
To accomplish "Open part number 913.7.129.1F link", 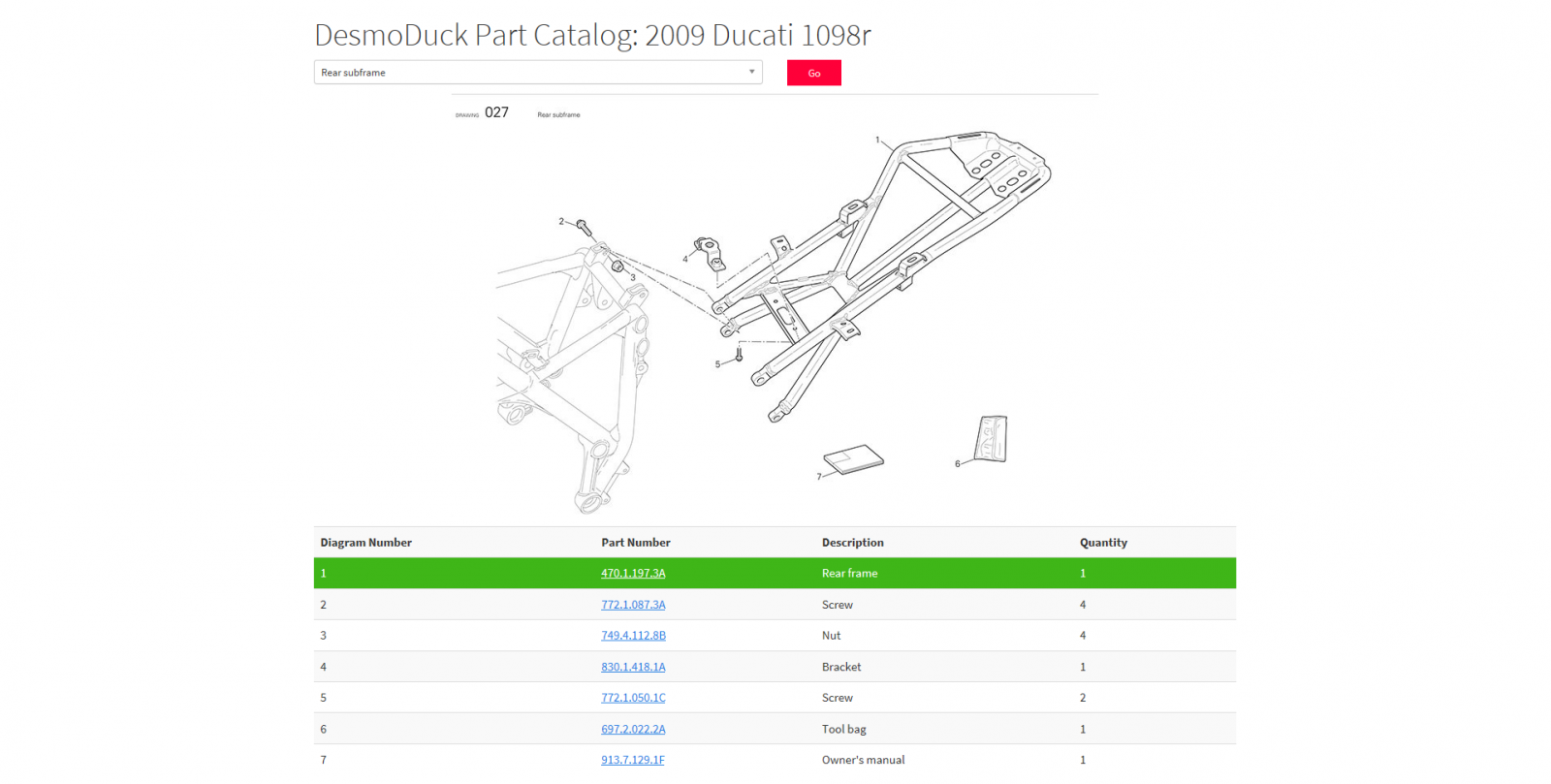I will (x=633, y=760).
